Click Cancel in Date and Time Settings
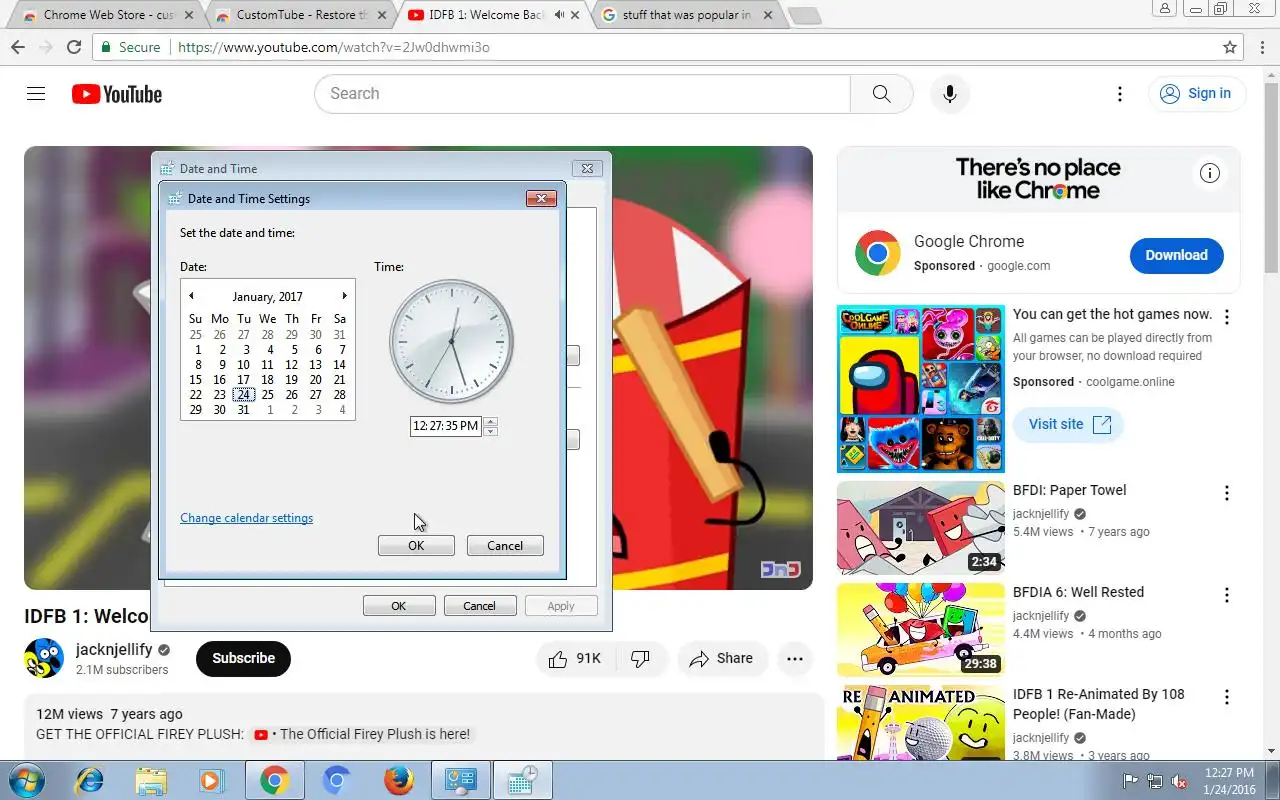 [x=505, y=546]
